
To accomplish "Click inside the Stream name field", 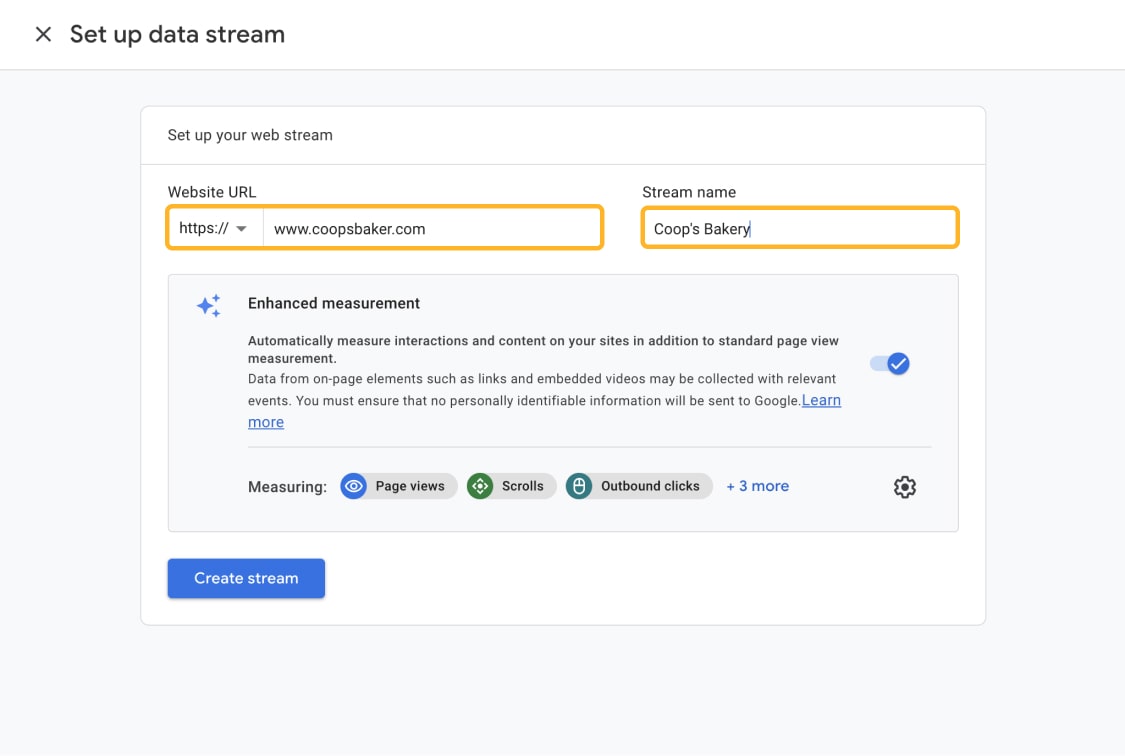I will (799, 227).
